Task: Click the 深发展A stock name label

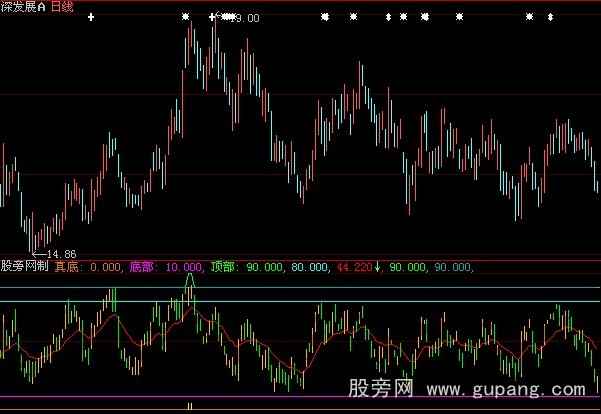Action: (21, 6)
